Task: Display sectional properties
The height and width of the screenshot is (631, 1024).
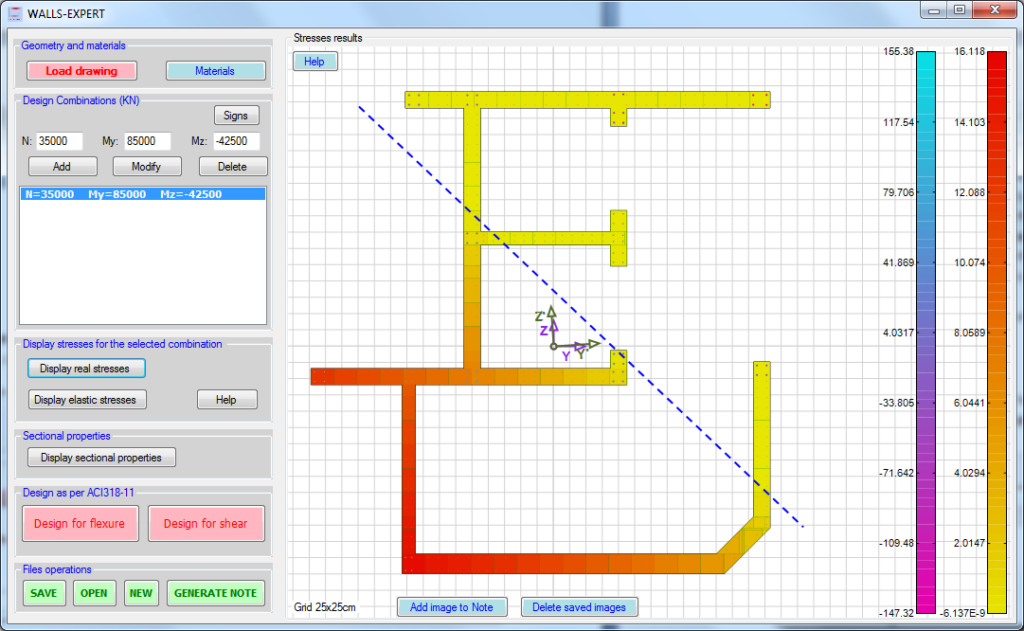Action: pyautogui.click(x=101, y=457)
